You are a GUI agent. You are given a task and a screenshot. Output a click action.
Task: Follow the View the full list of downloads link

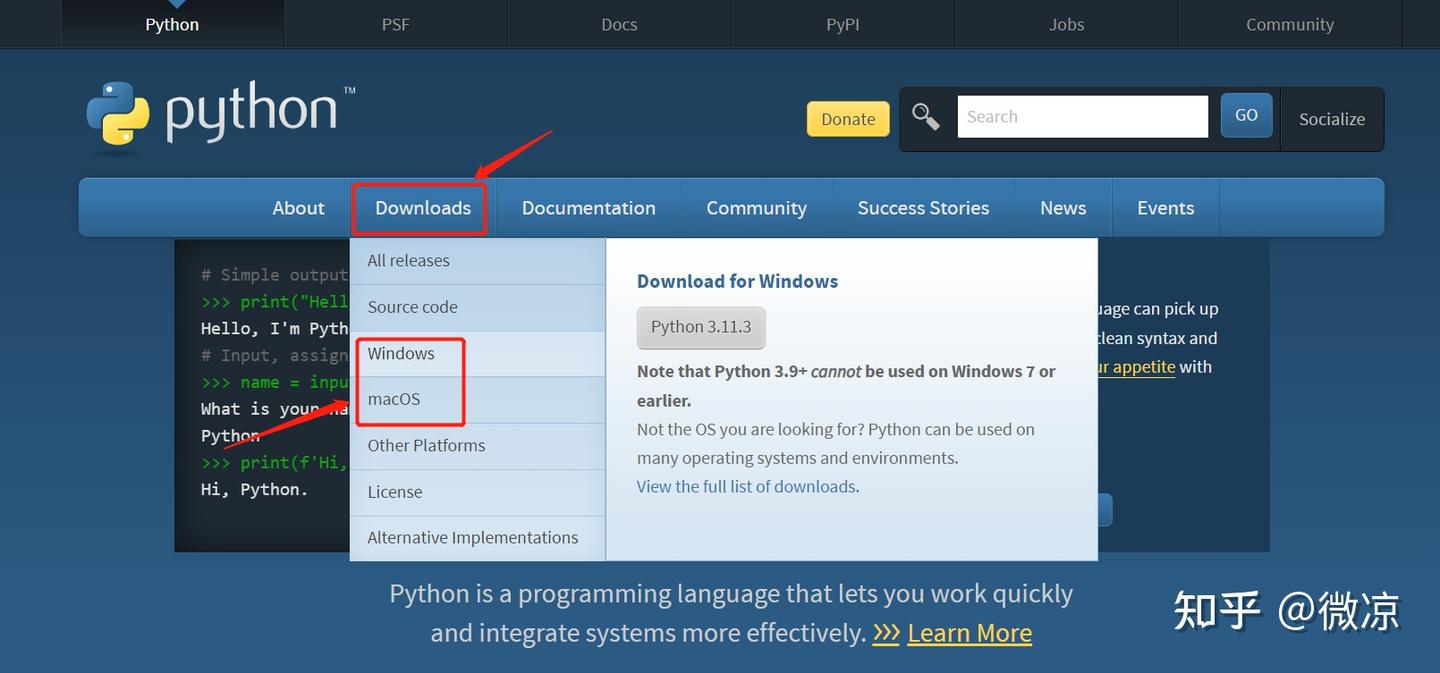click(x=746, y=486)
